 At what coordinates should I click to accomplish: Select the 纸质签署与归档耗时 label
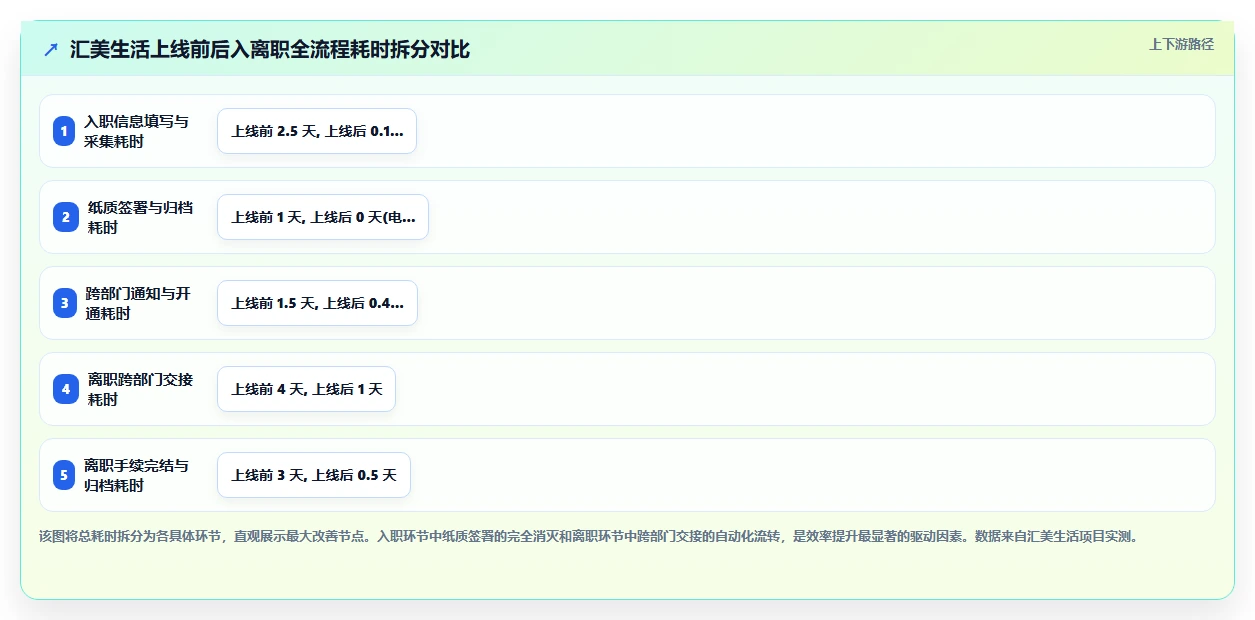[x=141, y=217]
